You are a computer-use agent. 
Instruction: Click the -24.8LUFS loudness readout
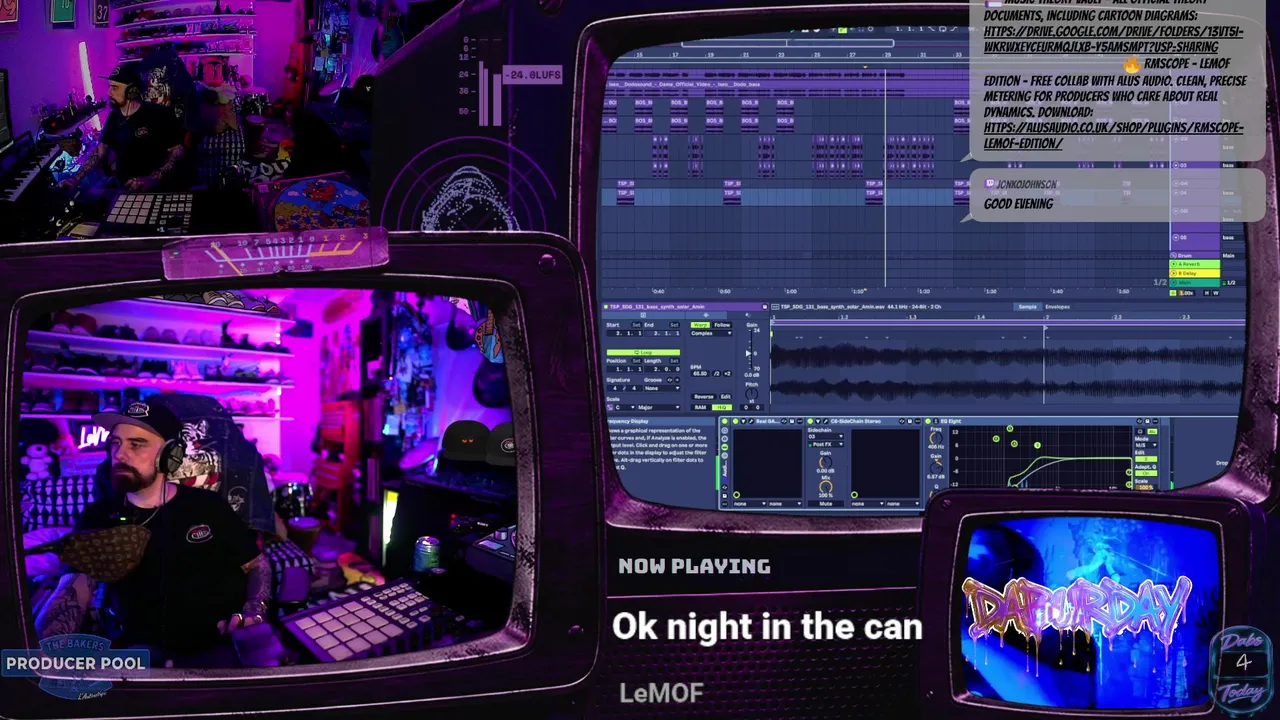coord(532,75)
